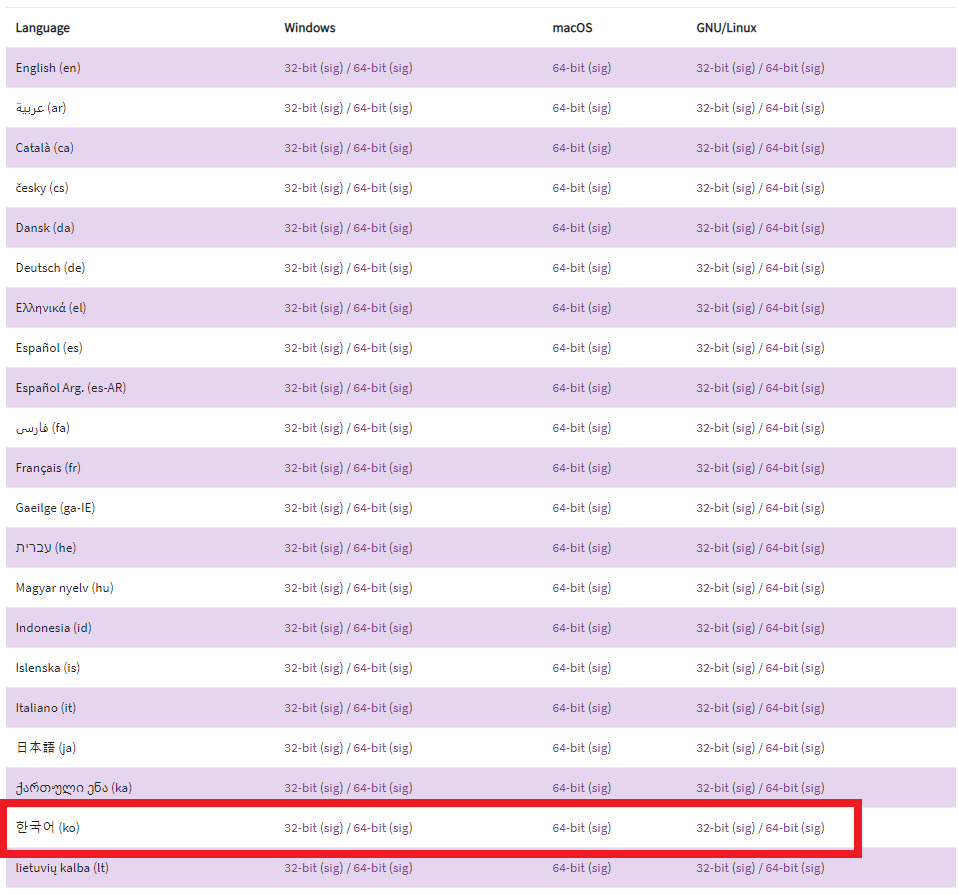
Task: Get GNU/Linux 64-bit for lietuvių kalba (lt)
Action: click(782, 867)
